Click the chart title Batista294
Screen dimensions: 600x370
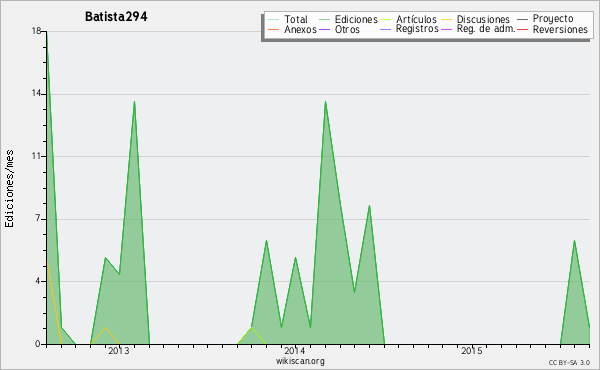pyautogui.click(x=116, y=16)
